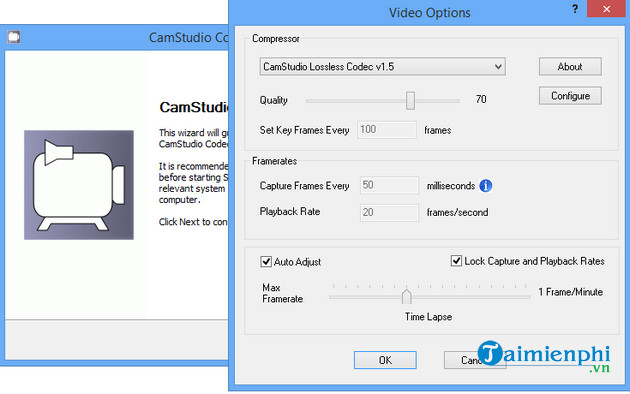
Task: Confirm settings with the OK button
Action: click(385, 360)
